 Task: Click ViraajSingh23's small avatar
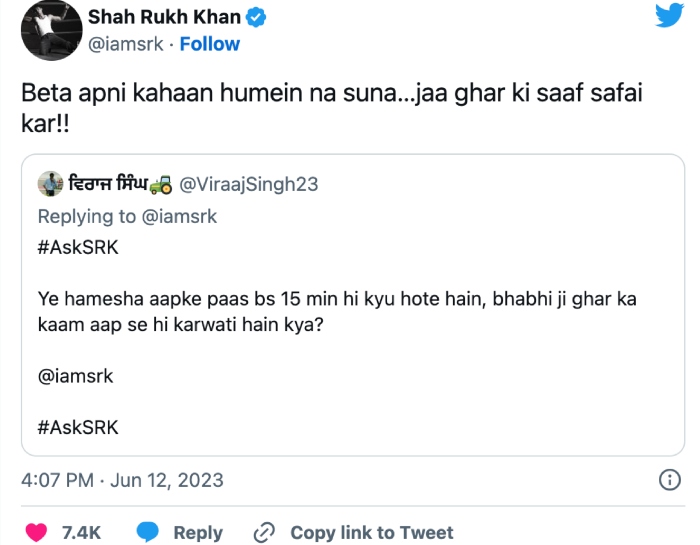(51, 184)
